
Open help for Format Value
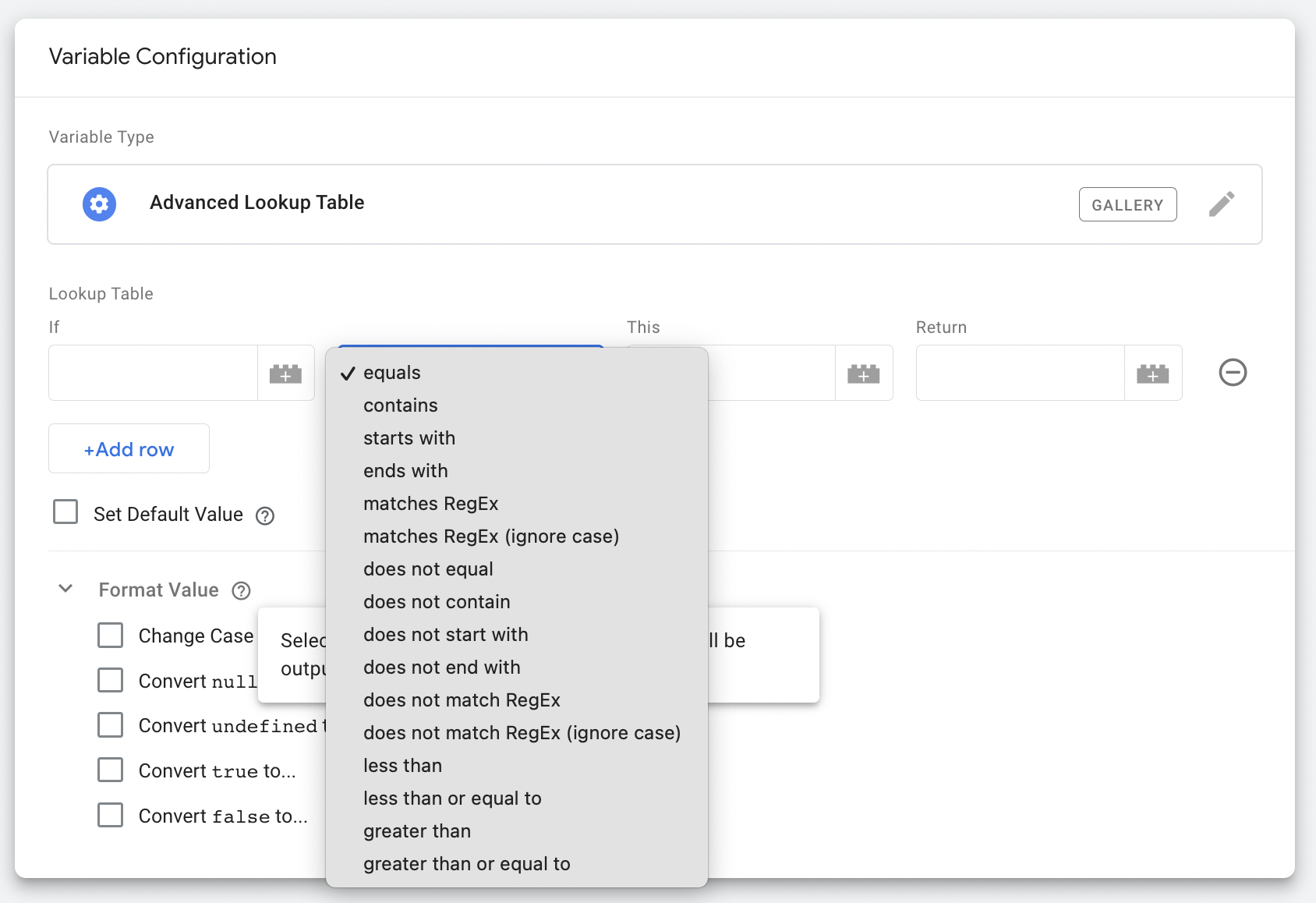click(242, 591)
